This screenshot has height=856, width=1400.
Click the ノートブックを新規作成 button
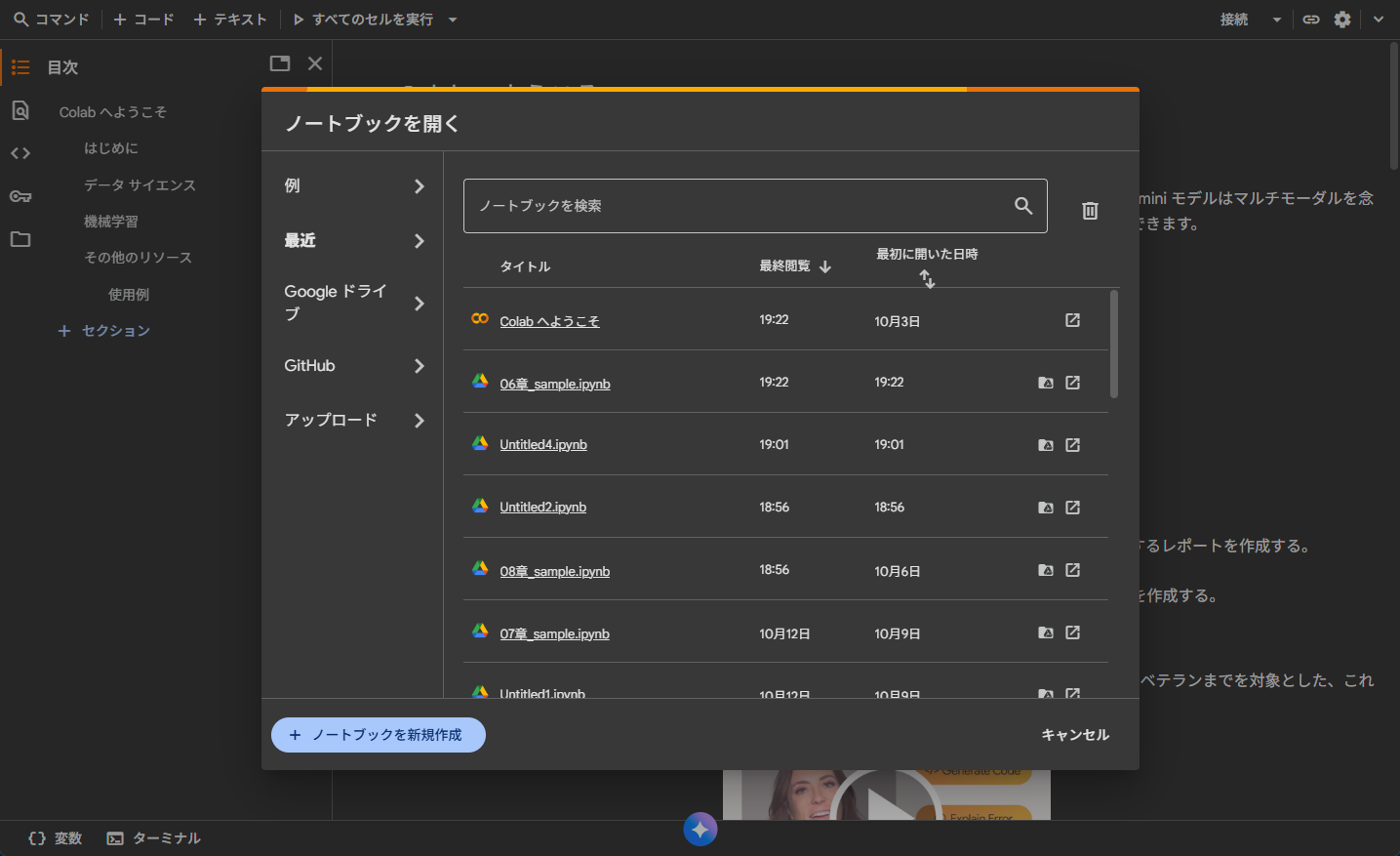pos(378,735)
